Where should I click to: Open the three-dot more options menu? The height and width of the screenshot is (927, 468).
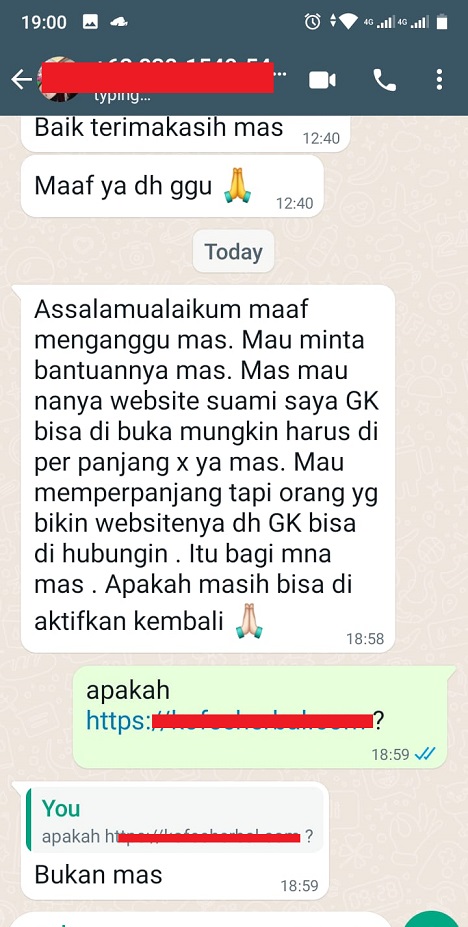click(x=439, y=80)
